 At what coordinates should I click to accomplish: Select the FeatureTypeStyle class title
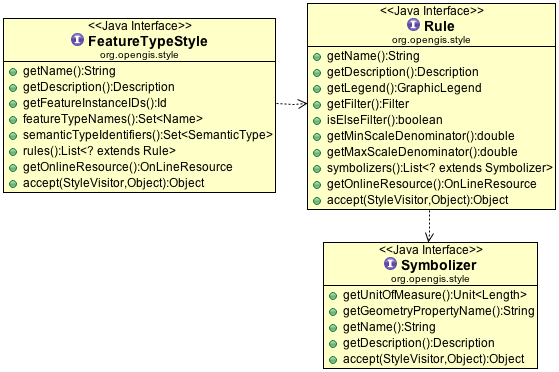pos(148,41)
